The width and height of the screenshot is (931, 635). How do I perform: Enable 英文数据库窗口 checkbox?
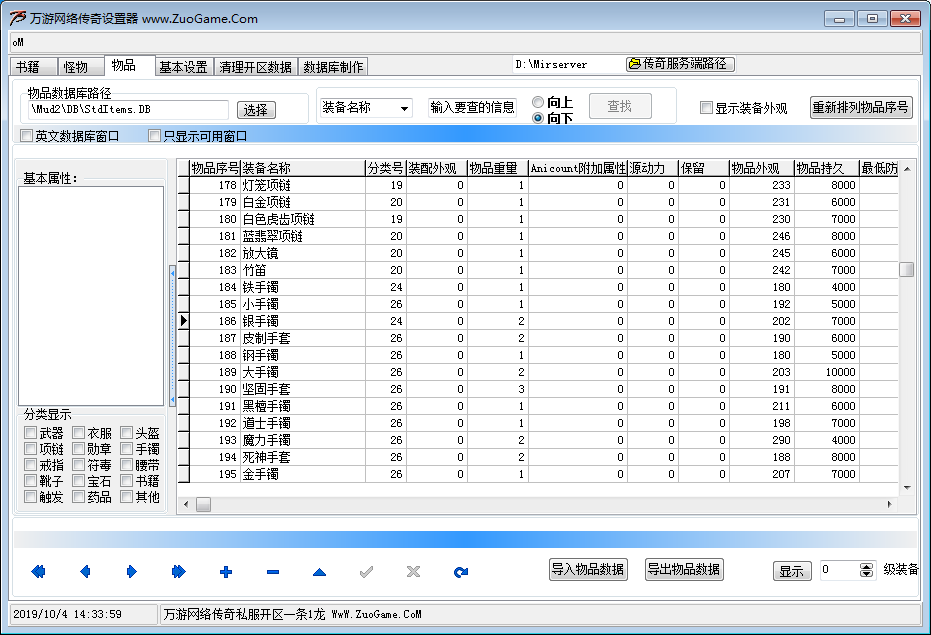(x=26, y=136)
